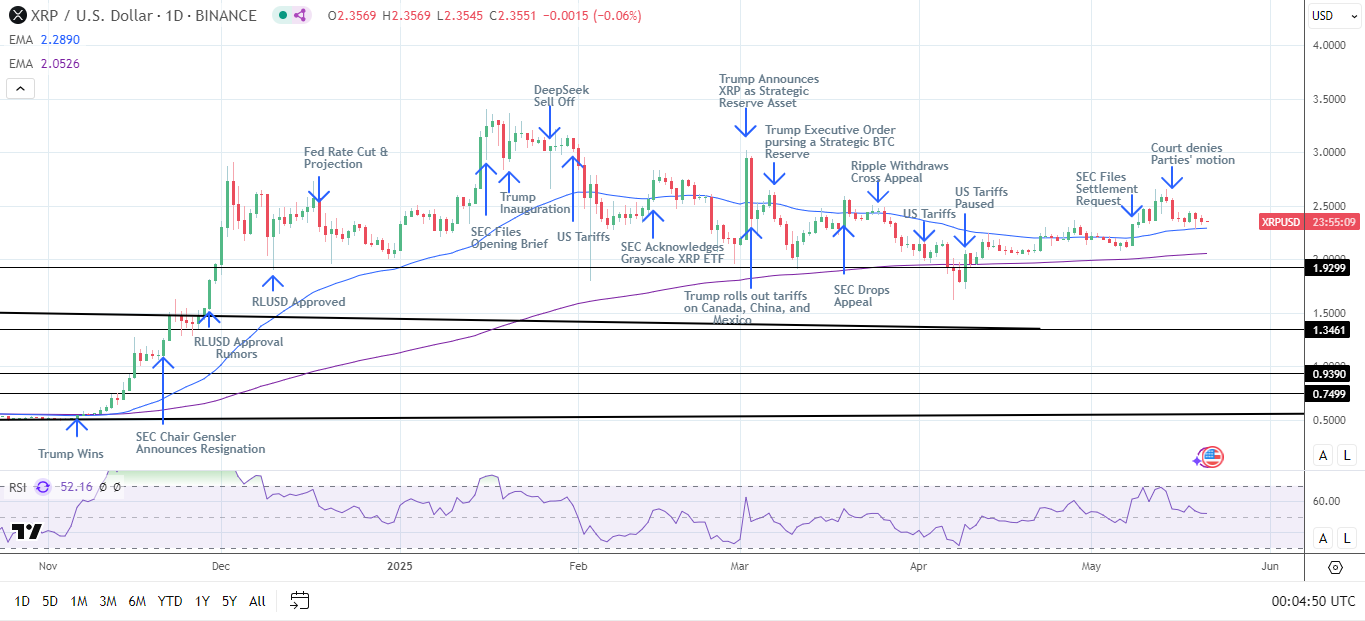
Task: Click the 1.9299 horizontal line price label
Action: (1329, 268)
